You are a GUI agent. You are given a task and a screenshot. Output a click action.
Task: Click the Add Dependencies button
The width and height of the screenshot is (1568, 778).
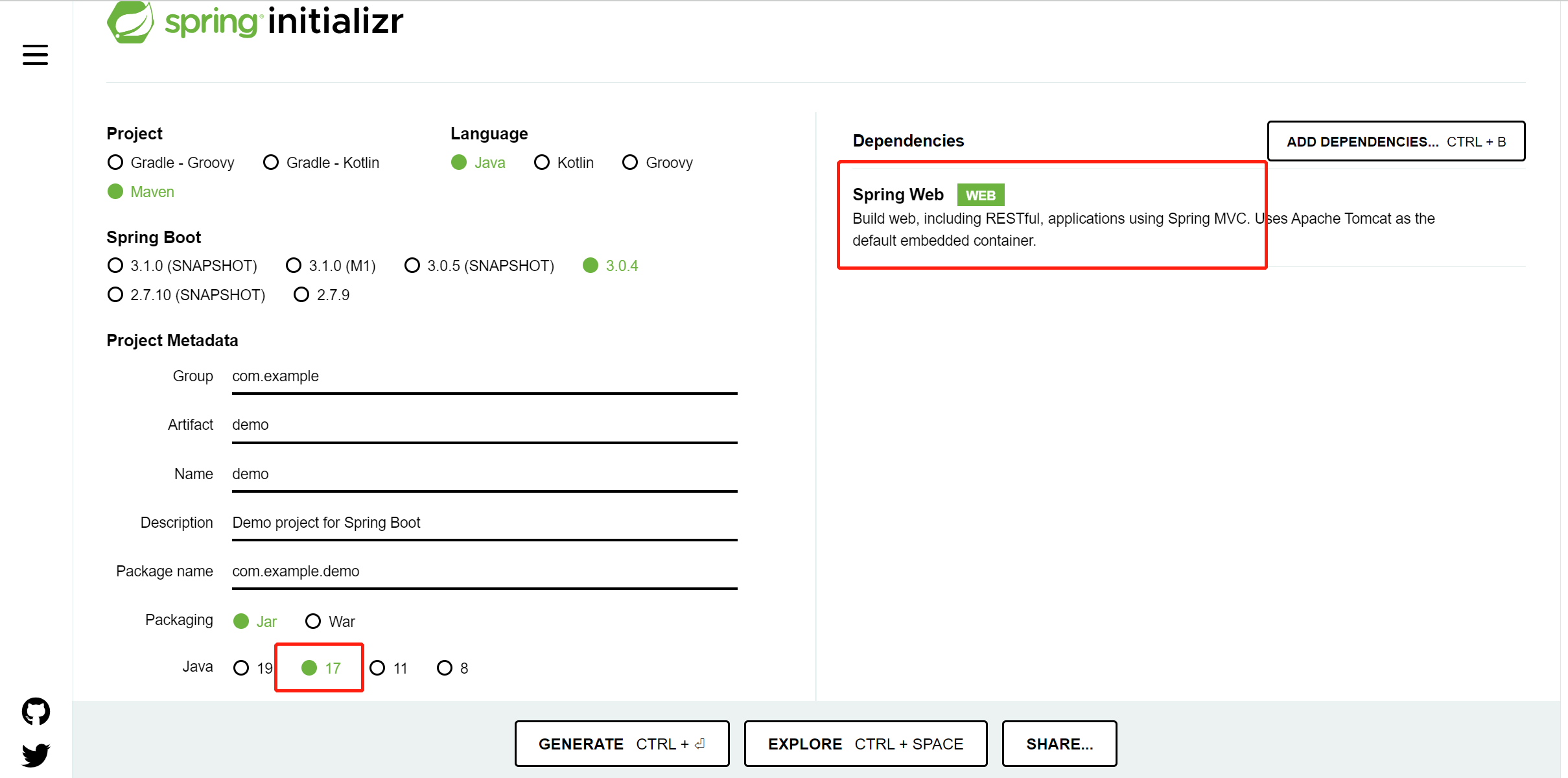click(1396, 141)
